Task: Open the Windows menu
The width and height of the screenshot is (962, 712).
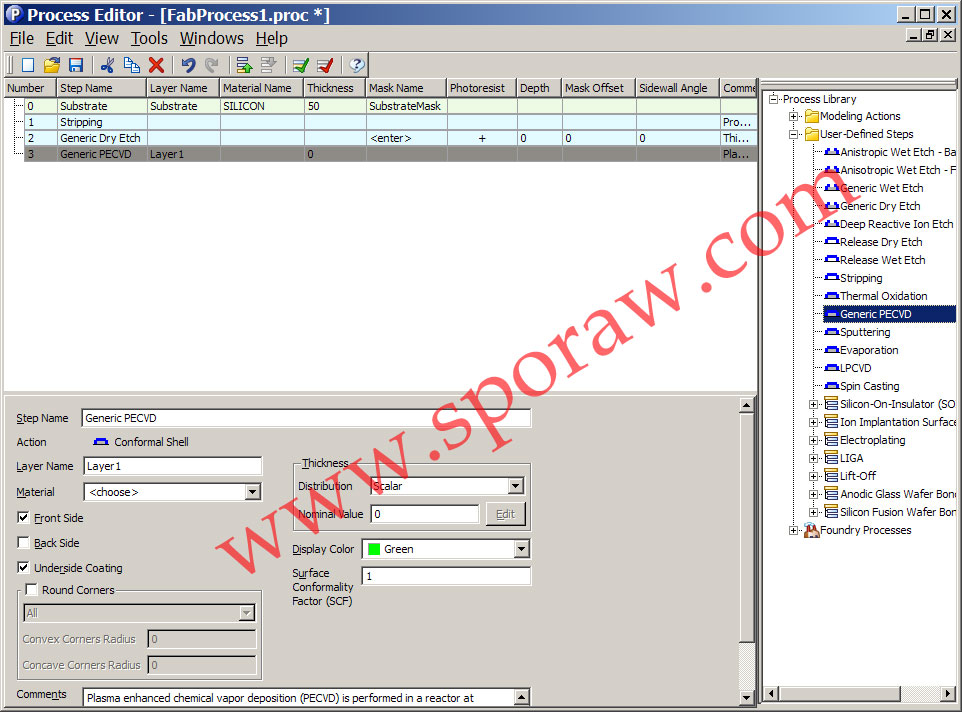Action: click(211, 38)
